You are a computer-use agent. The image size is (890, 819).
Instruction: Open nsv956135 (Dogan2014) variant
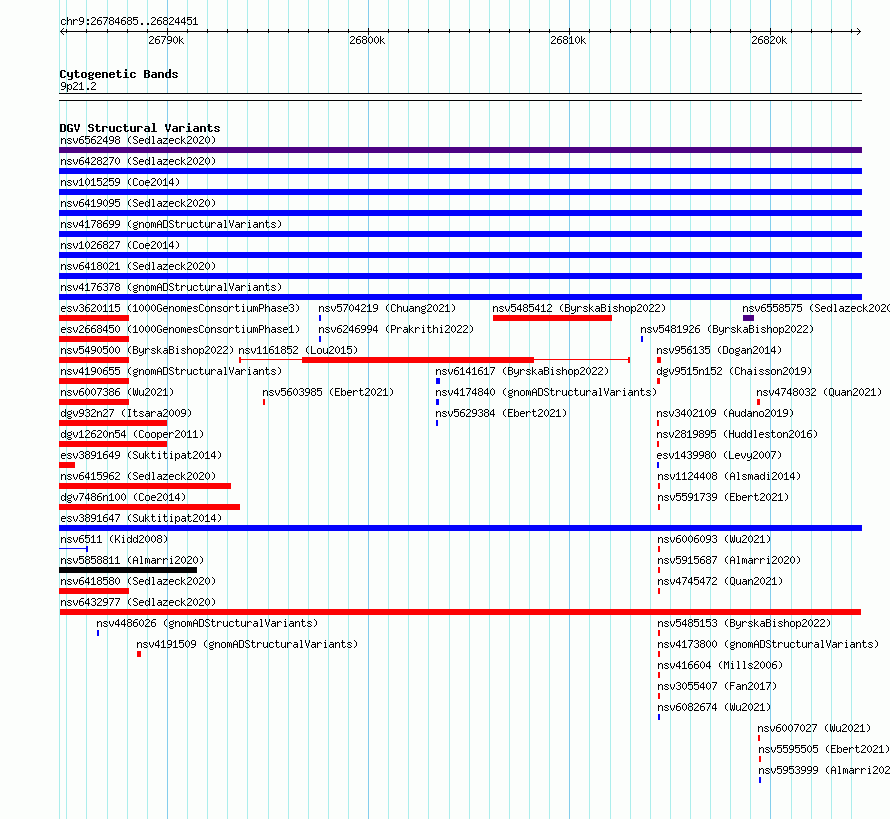(719, 350)
